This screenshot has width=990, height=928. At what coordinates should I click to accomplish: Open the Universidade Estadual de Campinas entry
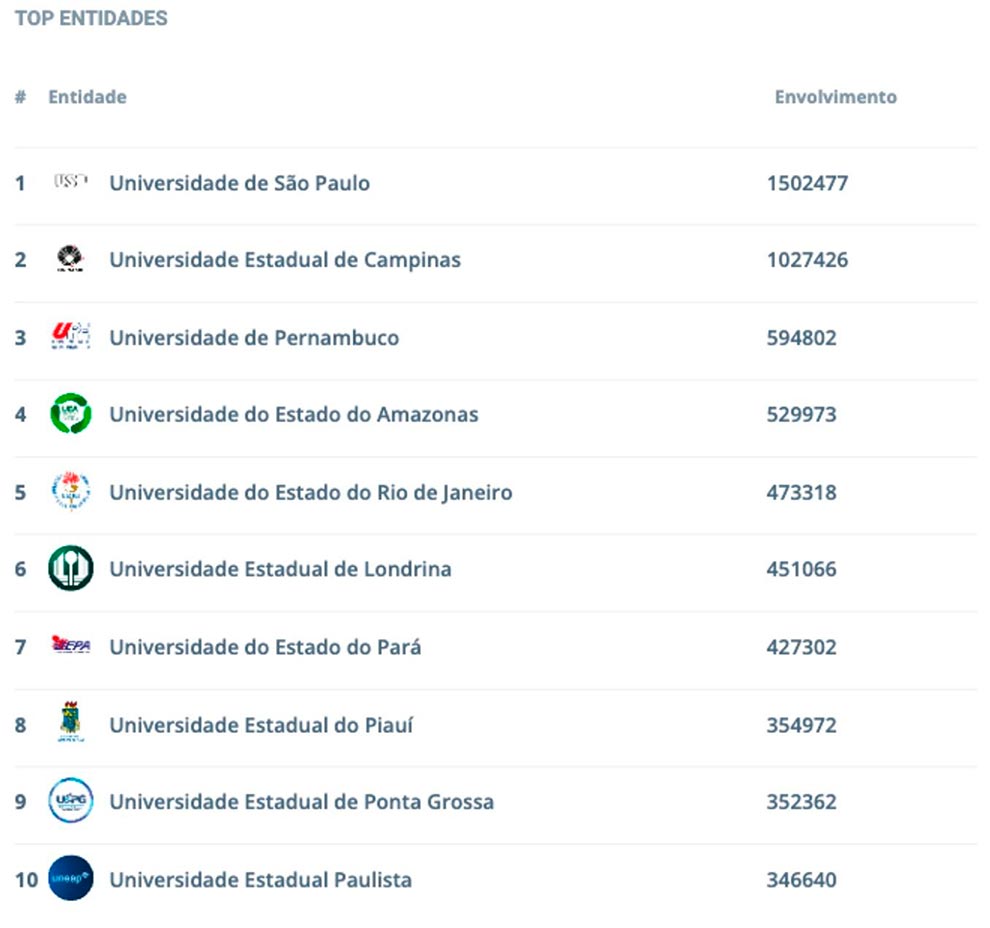pyautogui.click(x=285, y=260)
